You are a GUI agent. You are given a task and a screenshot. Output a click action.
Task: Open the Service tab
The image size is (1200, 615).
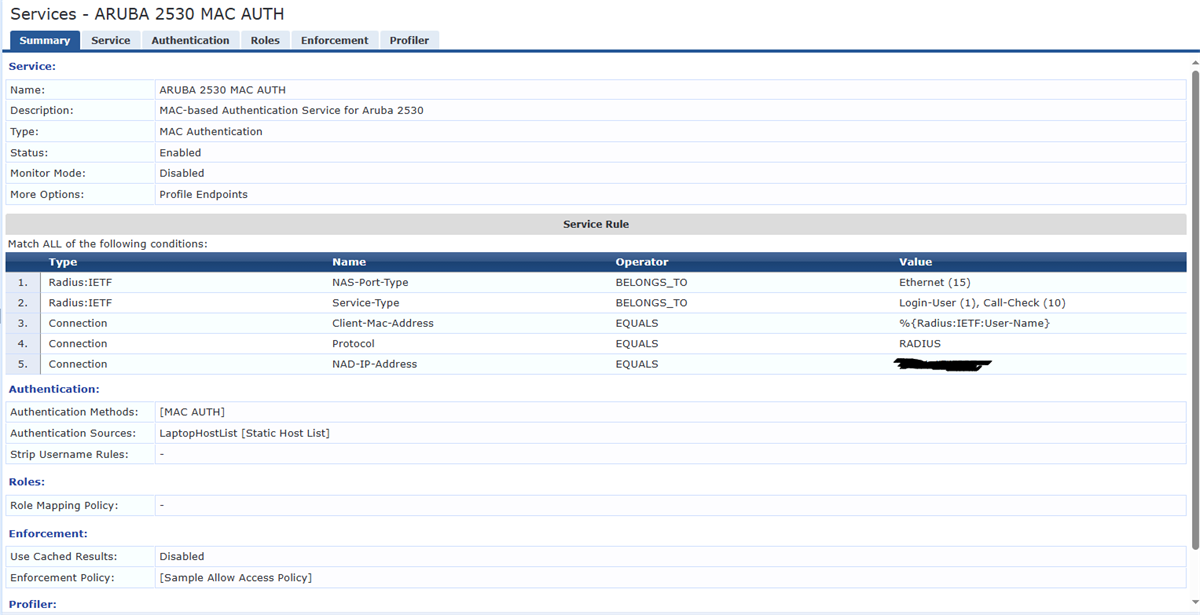coord(110,40)
